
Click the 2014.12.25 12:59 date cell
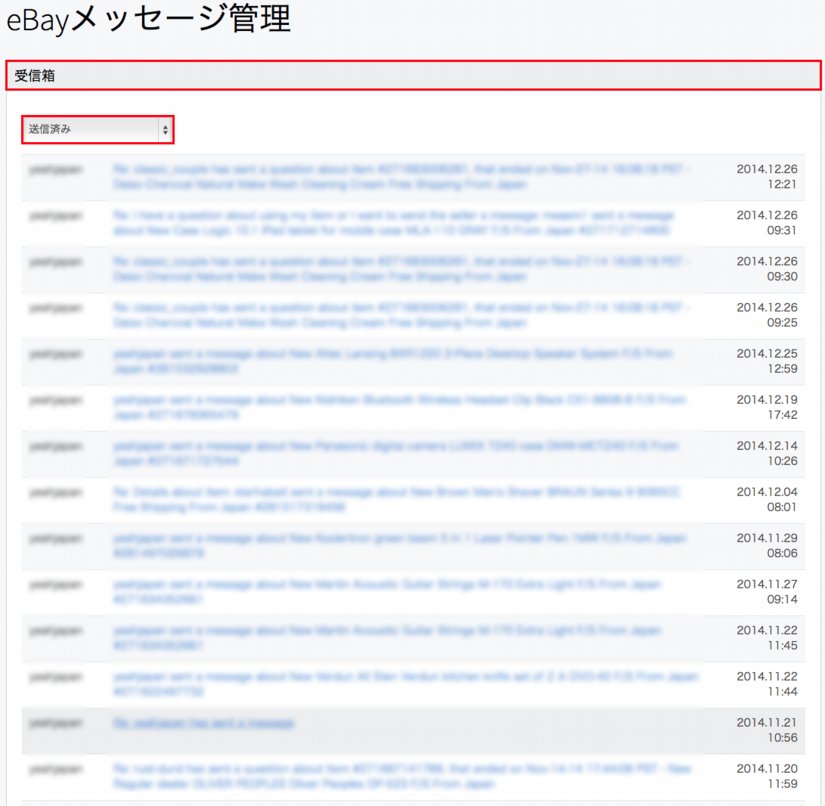[x=766, y=361]
